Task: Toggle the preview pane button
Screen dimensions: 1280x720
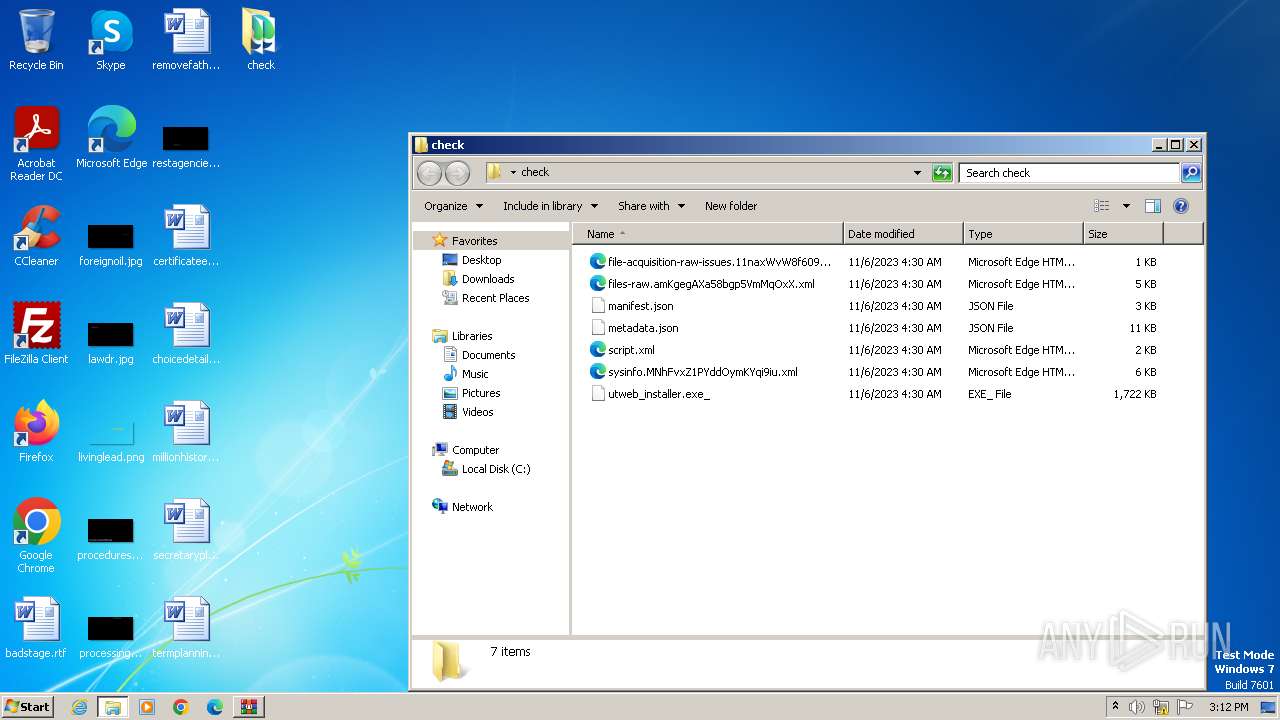Action: pyautogui.click(x=1152, y=206)
